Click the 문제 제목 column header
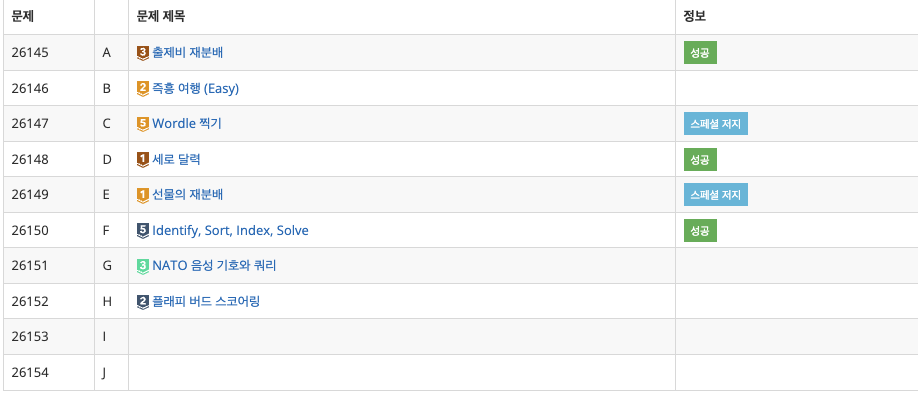The width and height of the screenshot is (918, 403). click(160, 17)
